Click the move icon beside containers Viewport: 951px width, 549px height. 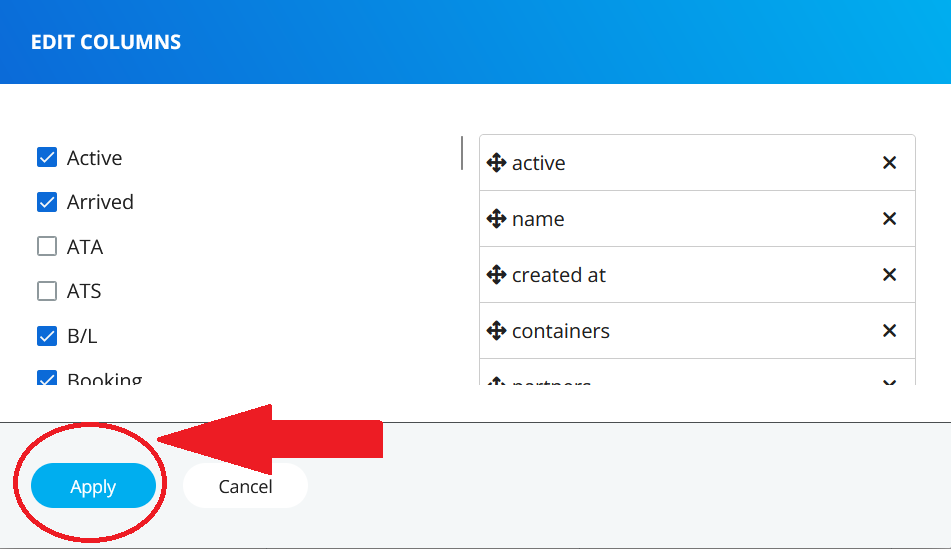497,331
